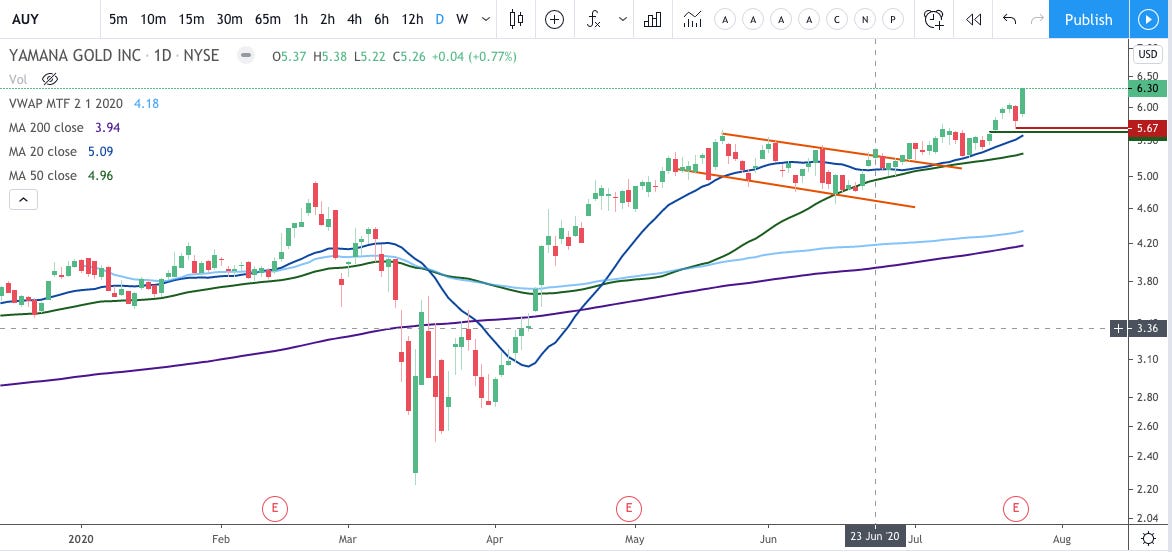Select the 5m timeframe
The height and width of the screenshot is (552, 1172).
[118, 19]
